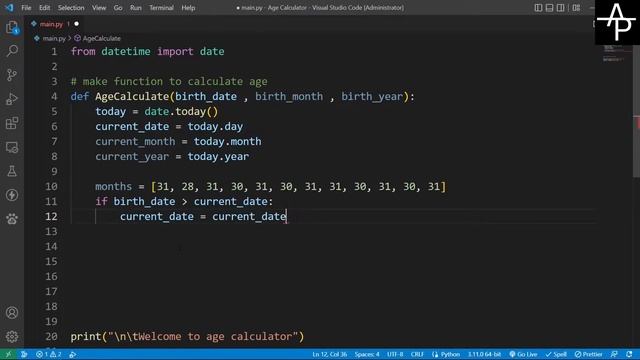Open the Extensions view
The width and height of the screenshot is (640, 360).
tap(12, 123)
